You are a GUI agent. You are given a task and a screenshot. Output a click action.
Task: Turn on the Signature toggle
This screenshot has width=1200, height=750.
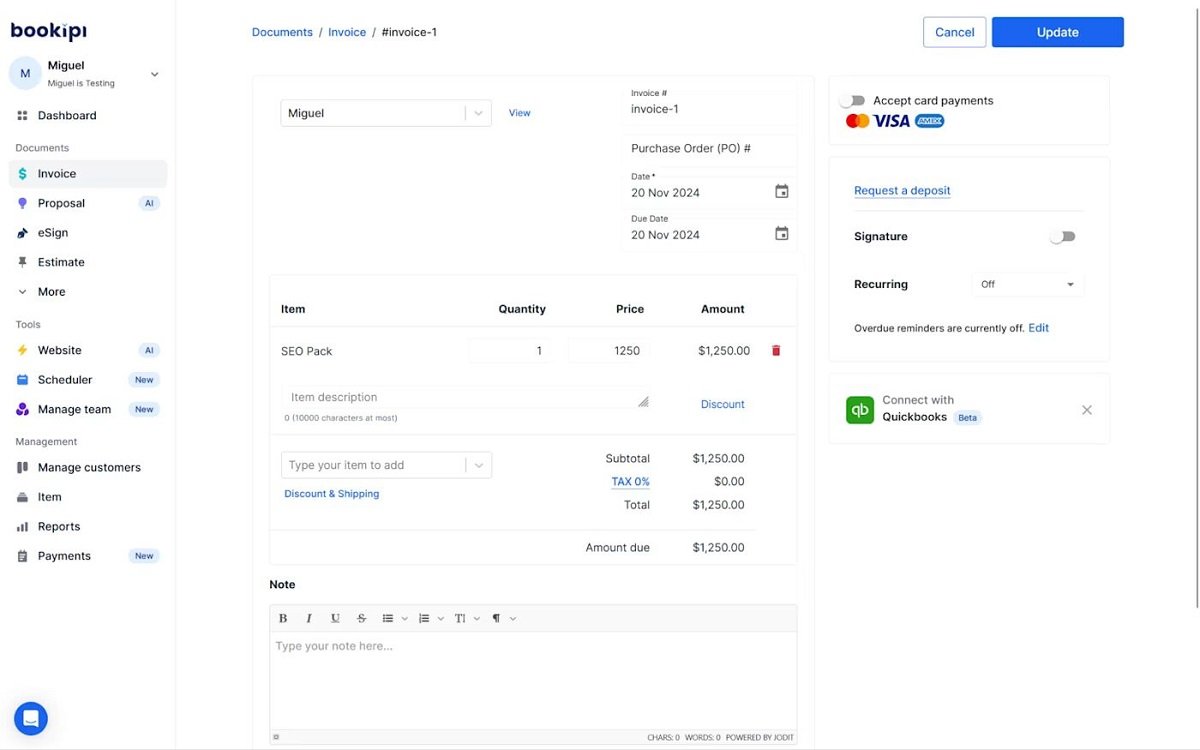(1063, 236)
